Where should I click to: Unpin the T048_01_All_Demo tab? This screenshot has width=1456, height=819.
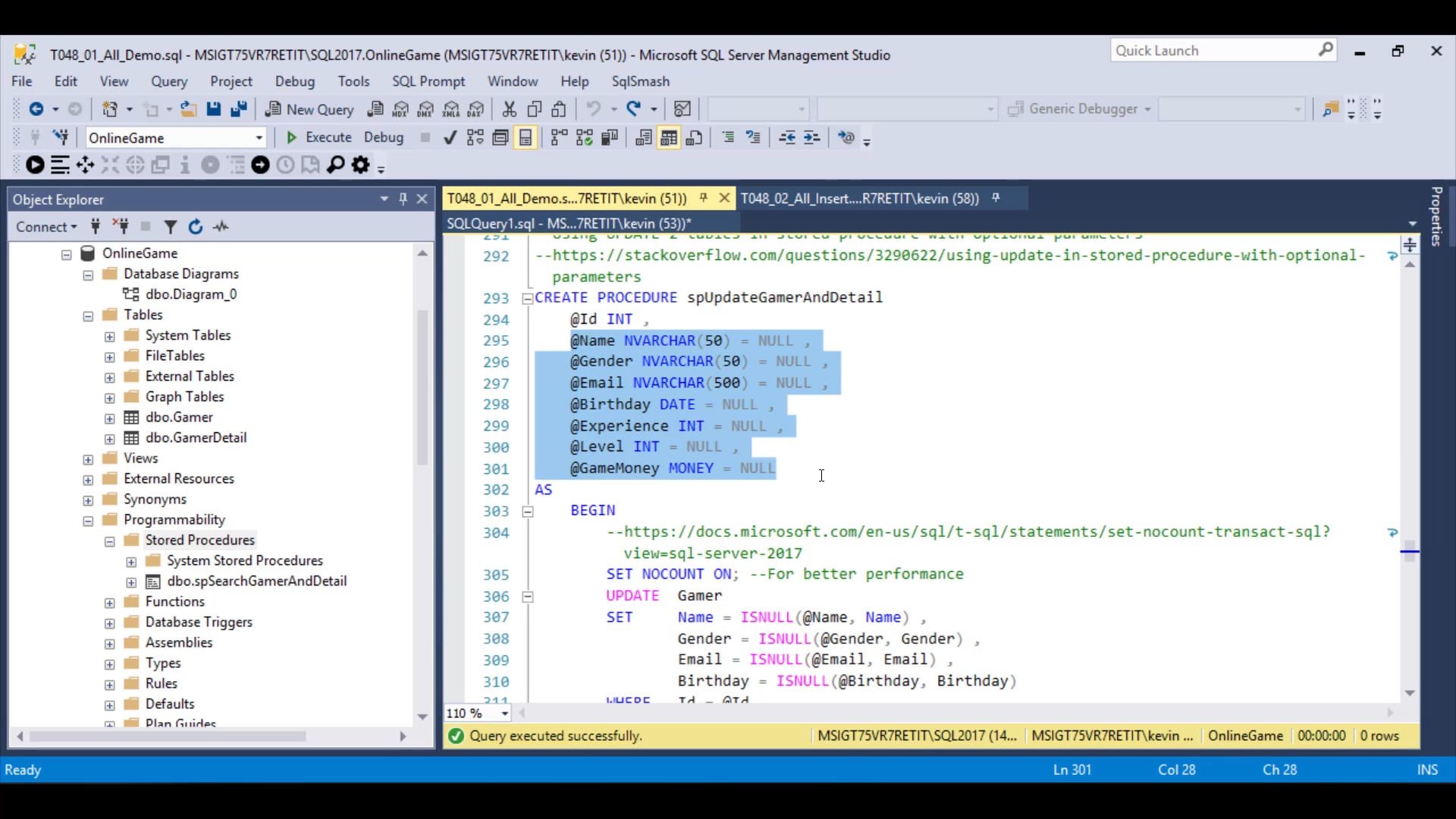704,197
